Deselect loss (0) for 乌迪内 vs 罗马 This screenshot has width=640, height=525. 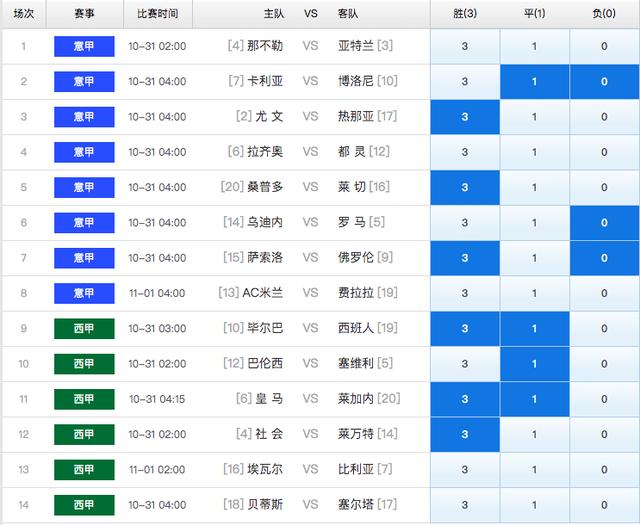tap(604, 223)
